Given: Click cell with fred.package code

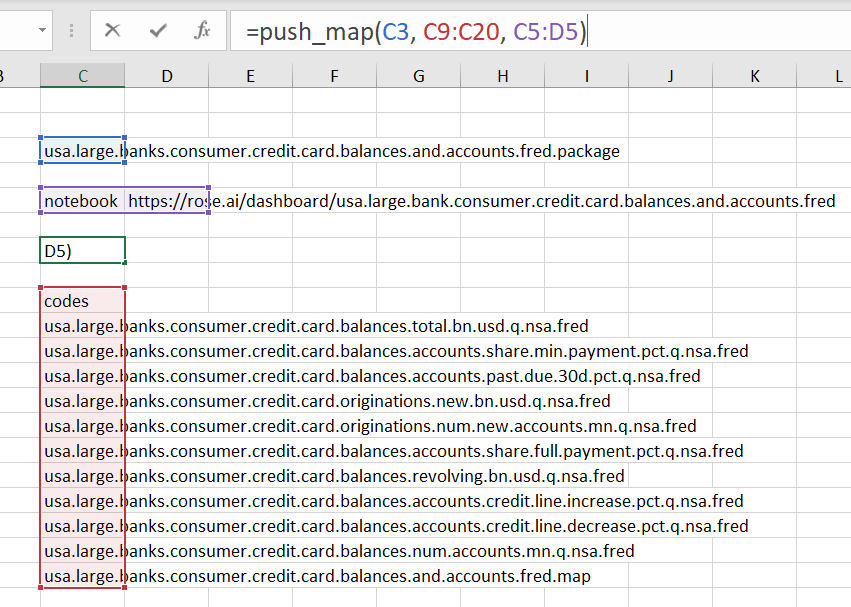Looking at the screenshot, I should point(82,151).
